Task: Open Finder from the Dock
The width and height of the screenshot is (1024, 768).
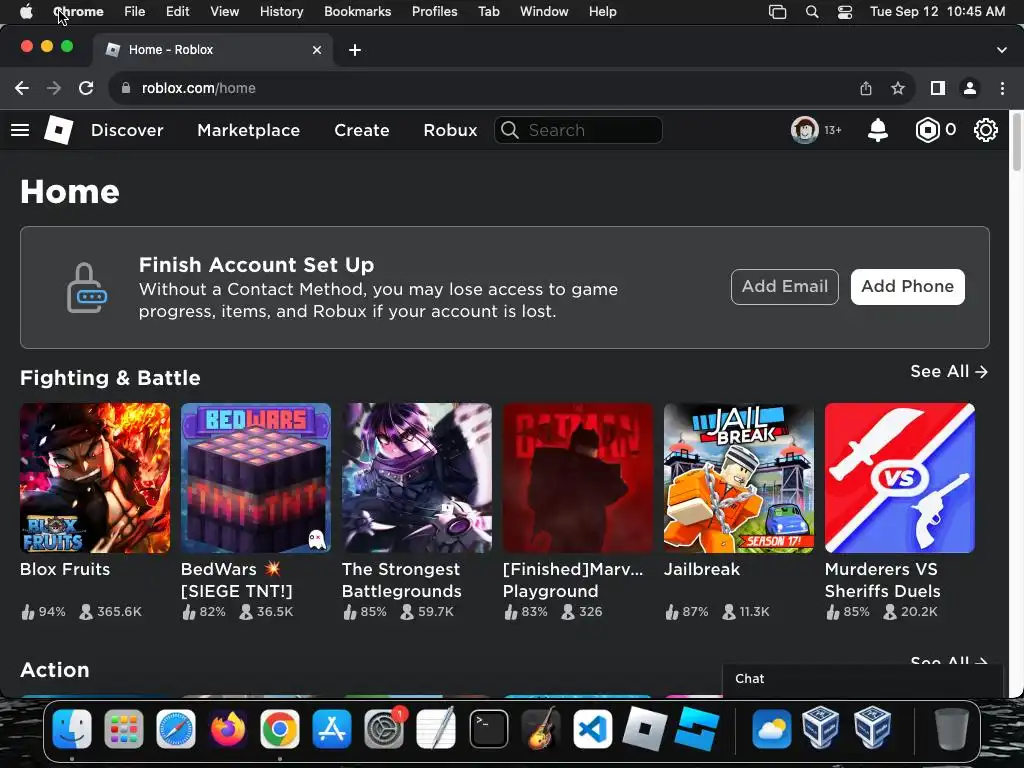Action: (72, 729)
